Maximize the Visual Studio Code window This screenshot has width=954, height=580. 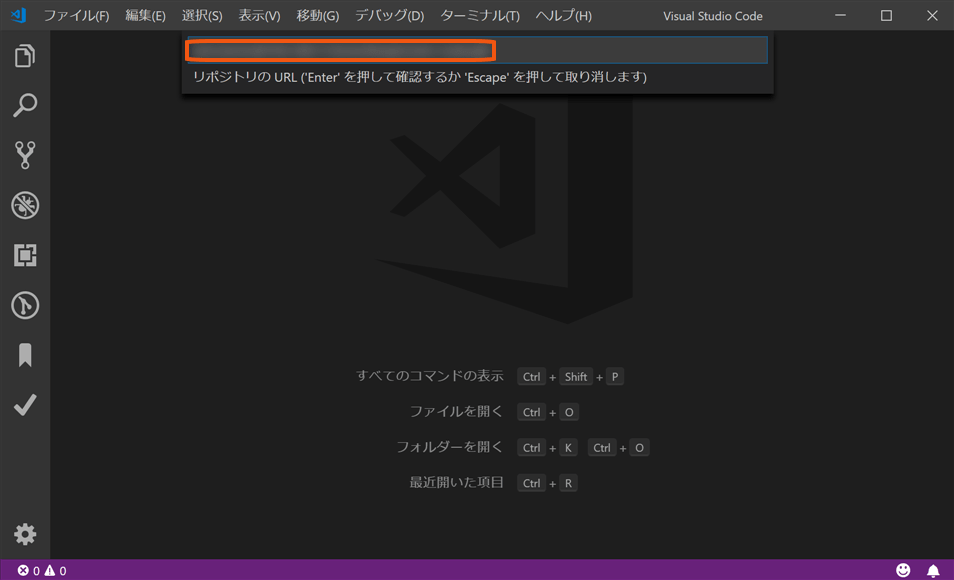click(886, 15)
